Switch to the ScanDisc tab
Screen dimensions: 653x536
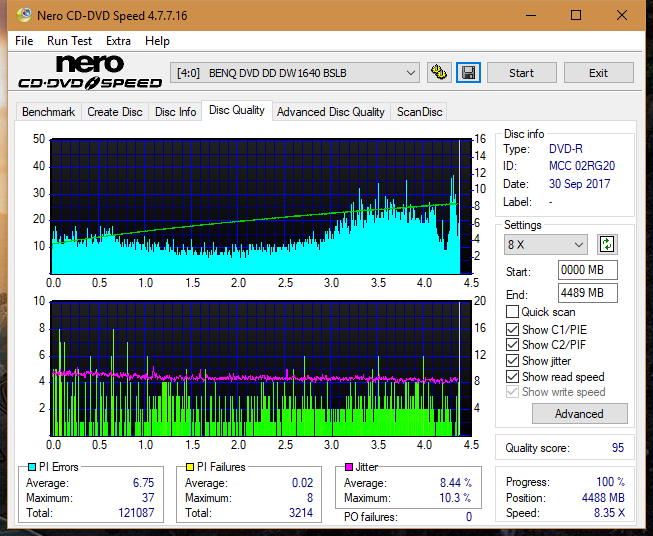pyautogui.click(x=419, y=112)
